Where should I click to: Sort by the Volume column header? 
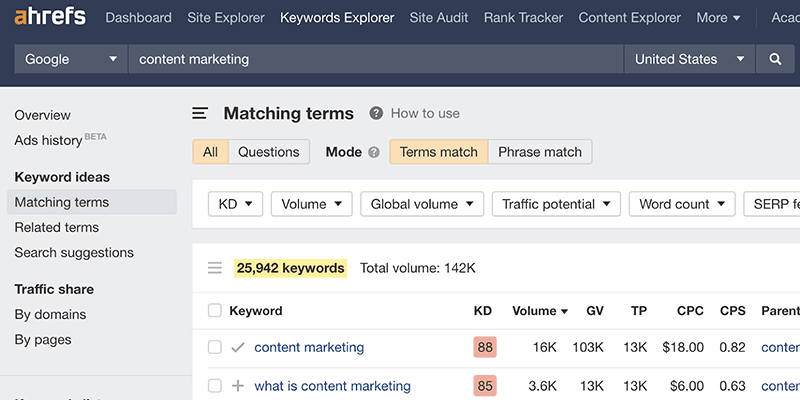click(x=540, y=311)
